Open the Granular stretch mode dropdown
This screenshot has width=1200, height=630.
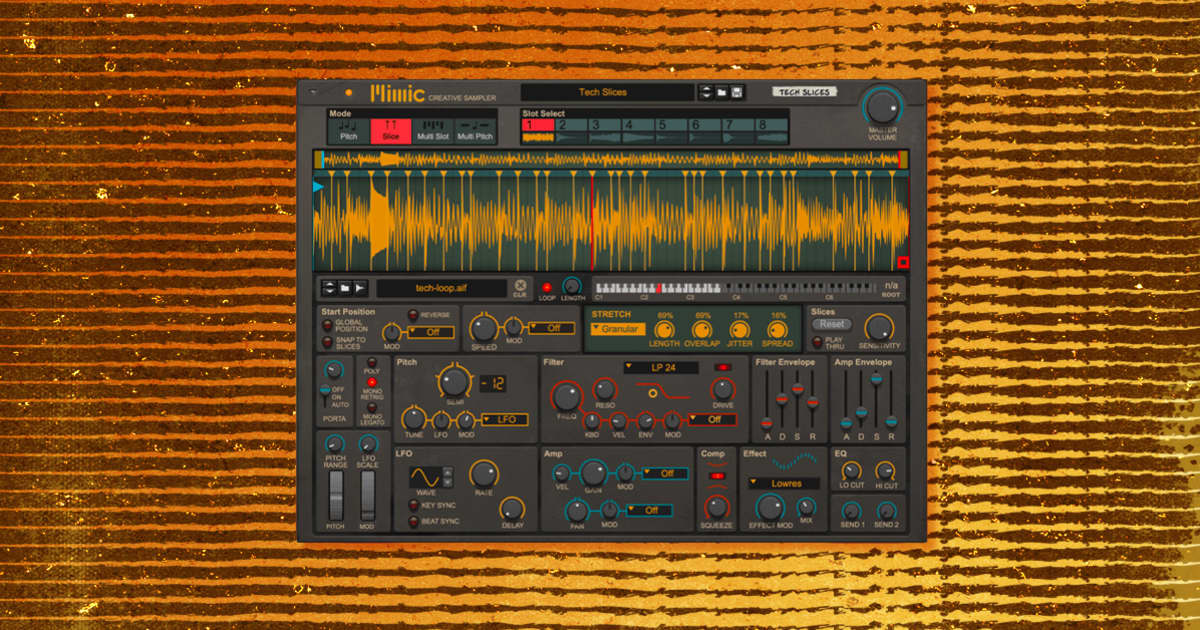[x=620, y=329]
